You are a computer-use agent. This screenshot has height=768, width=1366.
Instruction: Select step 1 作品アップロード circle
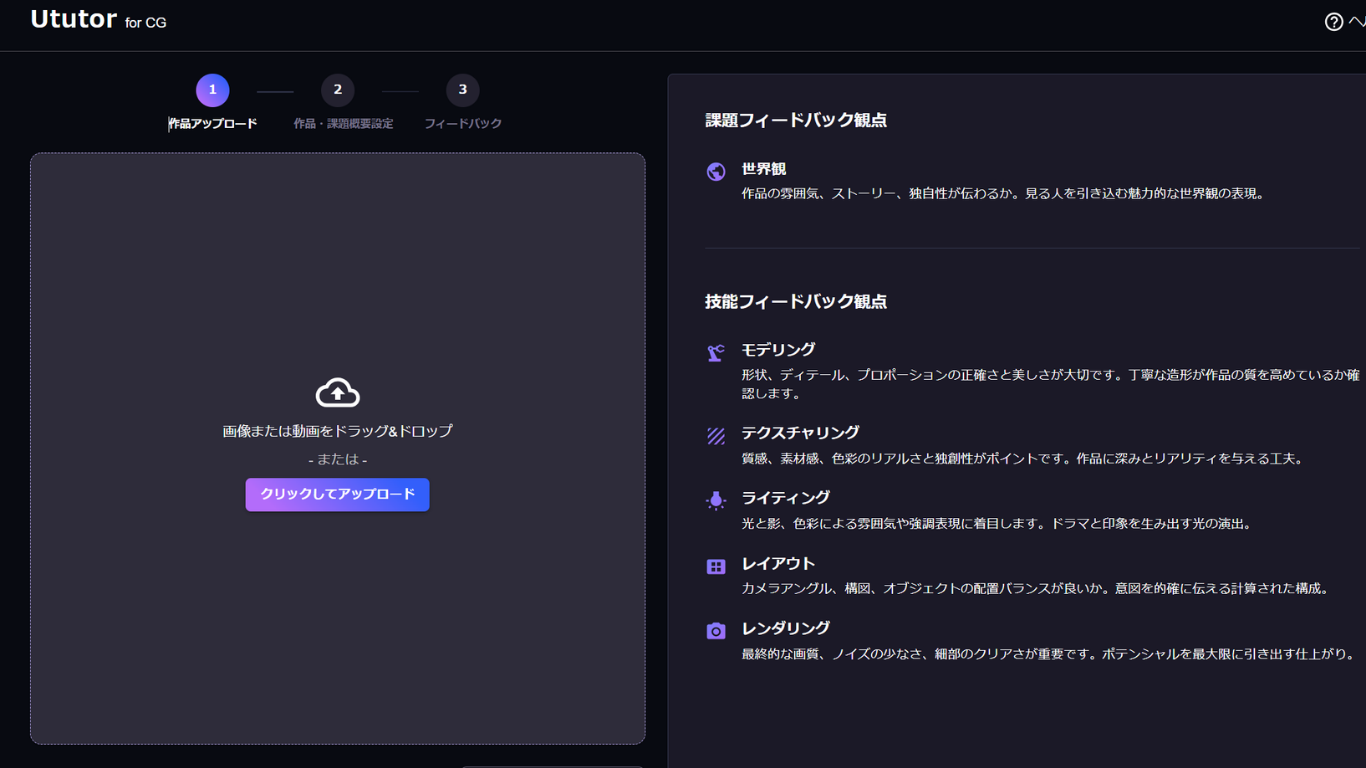pos(212,90)
